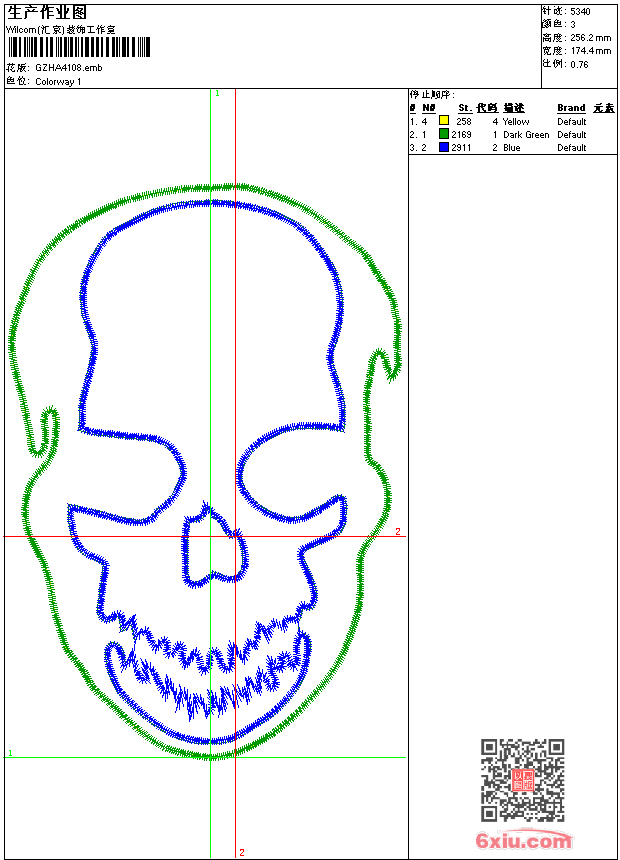Click the green marker 1 at top of vertical line
The height and width of the screenshot is (860, 620).
pos(217,93)
